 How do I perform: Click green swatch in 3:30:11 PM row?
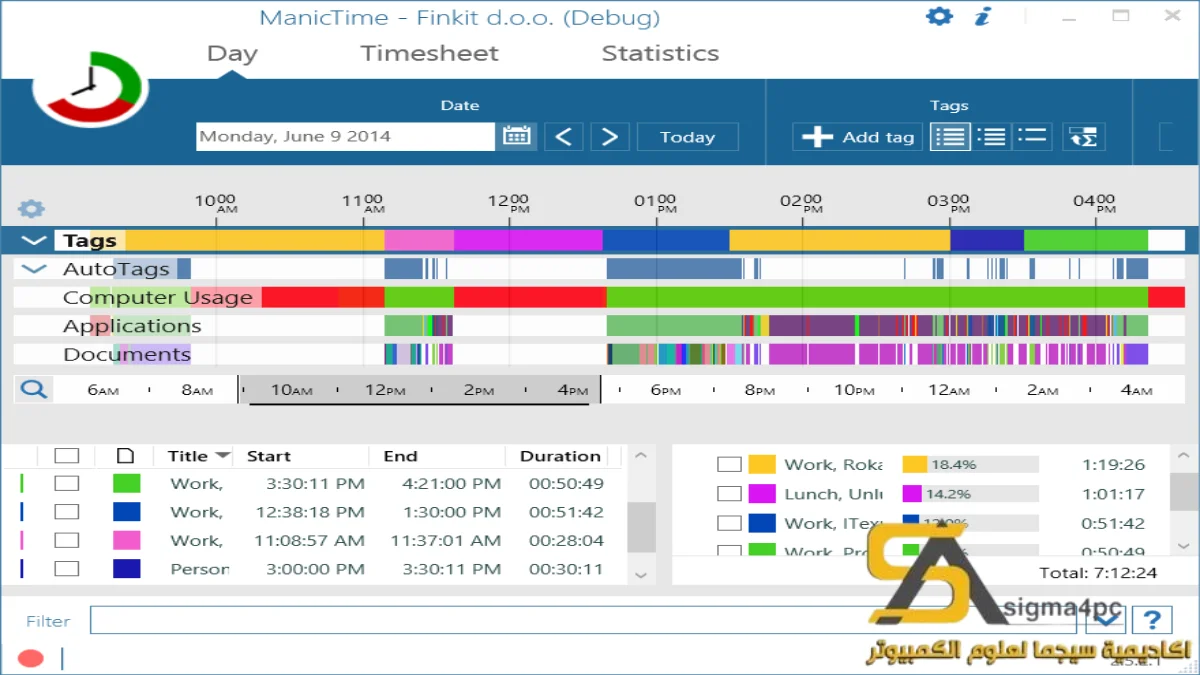click(127, 484)
